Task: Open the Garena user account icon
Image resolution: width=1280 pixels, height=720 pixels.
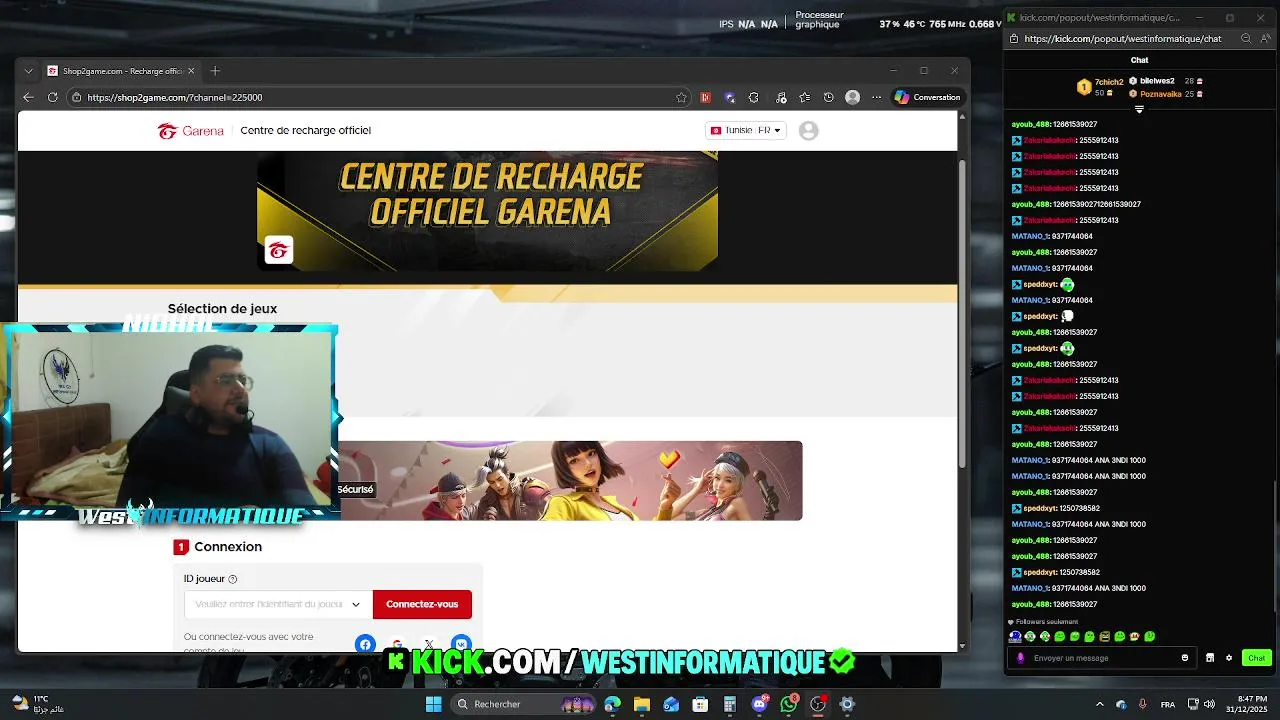Action: 808,130
